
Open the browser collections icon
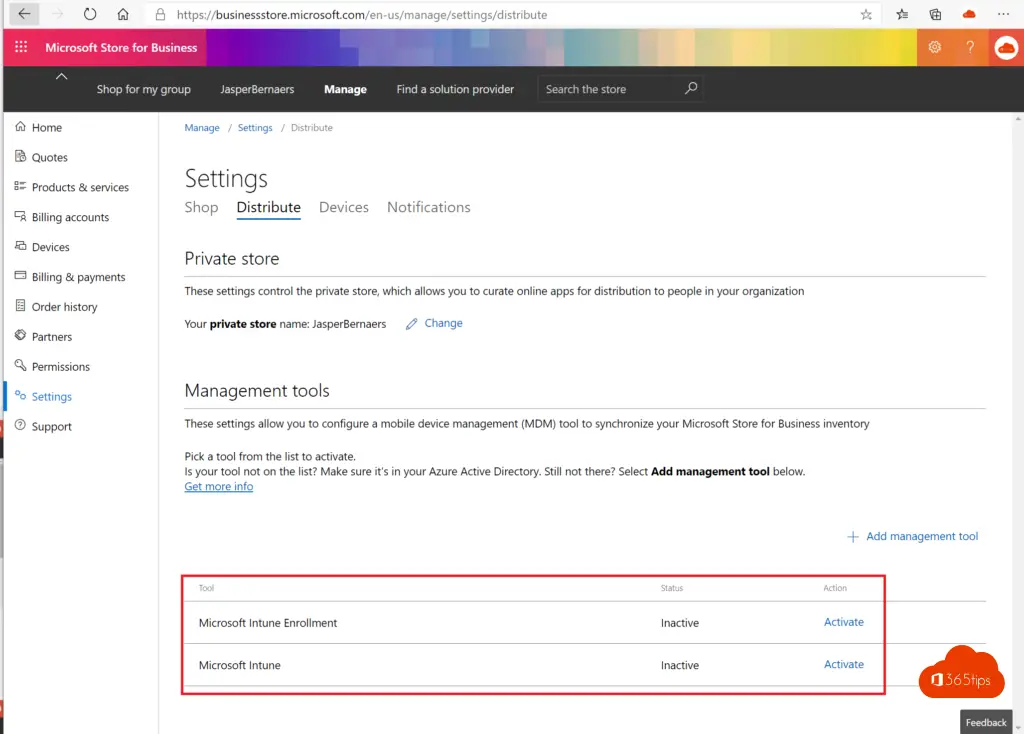[x=935, y=14]
